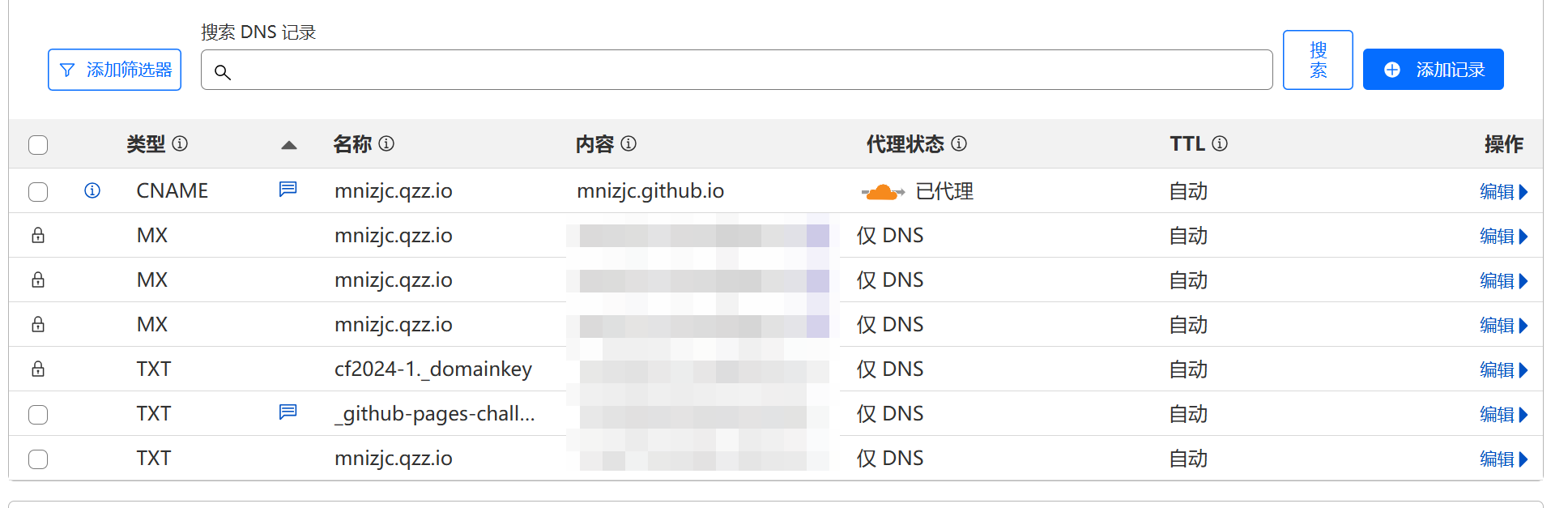1568x508 pixels.
Task: Select the _github-pages-chall TXT record checkbox
Action: coord(38,415)
